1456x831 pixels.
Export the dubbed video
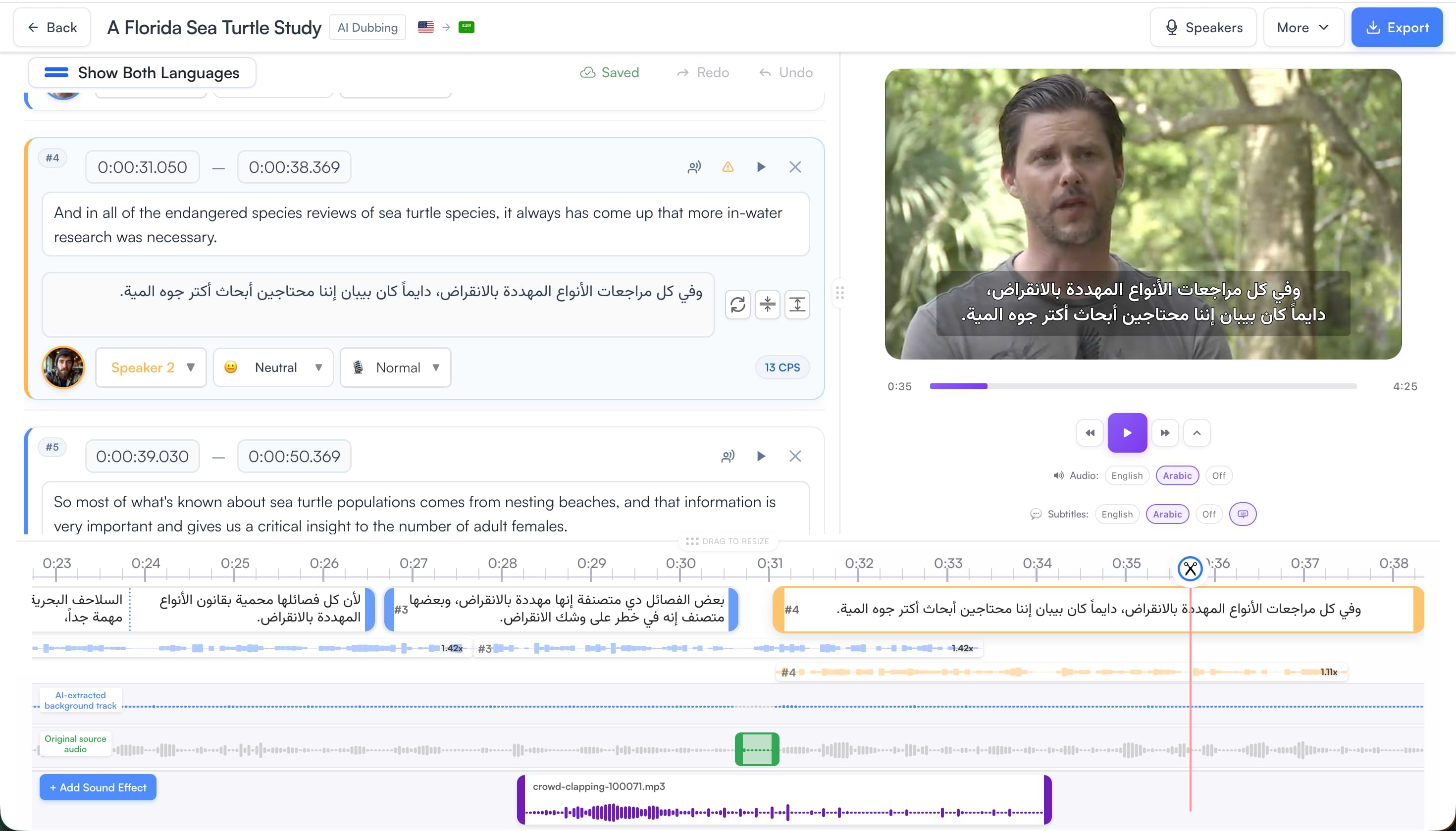coord(1397,27)
